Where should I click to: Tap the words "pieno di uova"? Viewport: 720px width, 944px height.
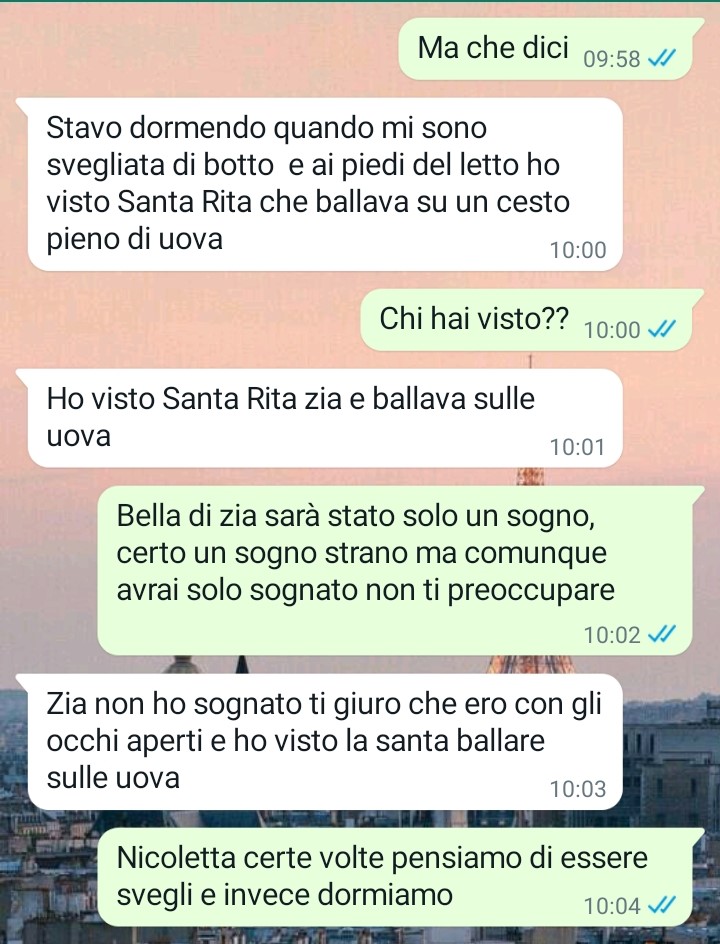pyautogui.click(x=135, y=239)
